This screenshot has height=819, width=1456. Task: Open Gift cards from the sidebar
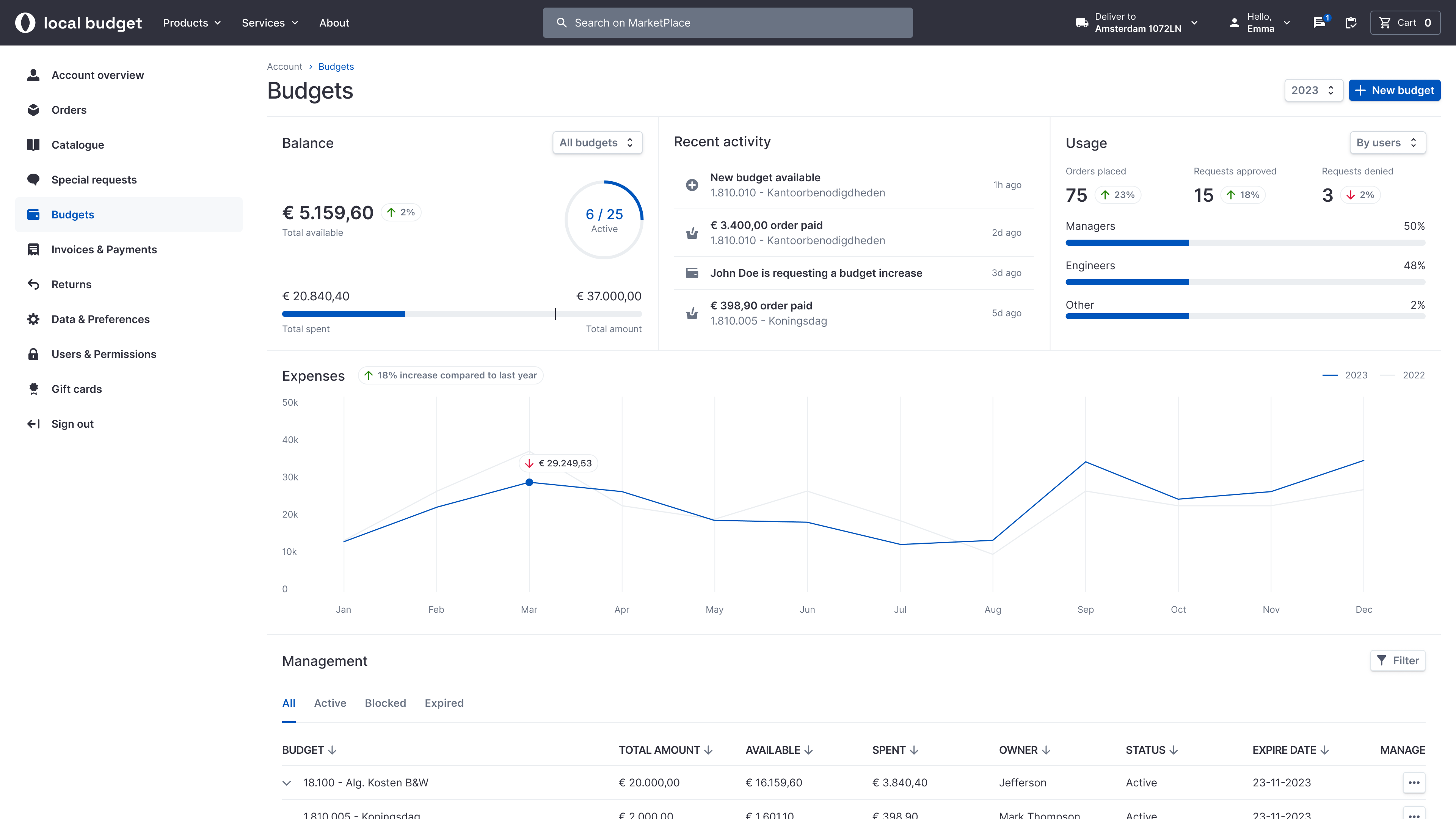coord(76,389)
